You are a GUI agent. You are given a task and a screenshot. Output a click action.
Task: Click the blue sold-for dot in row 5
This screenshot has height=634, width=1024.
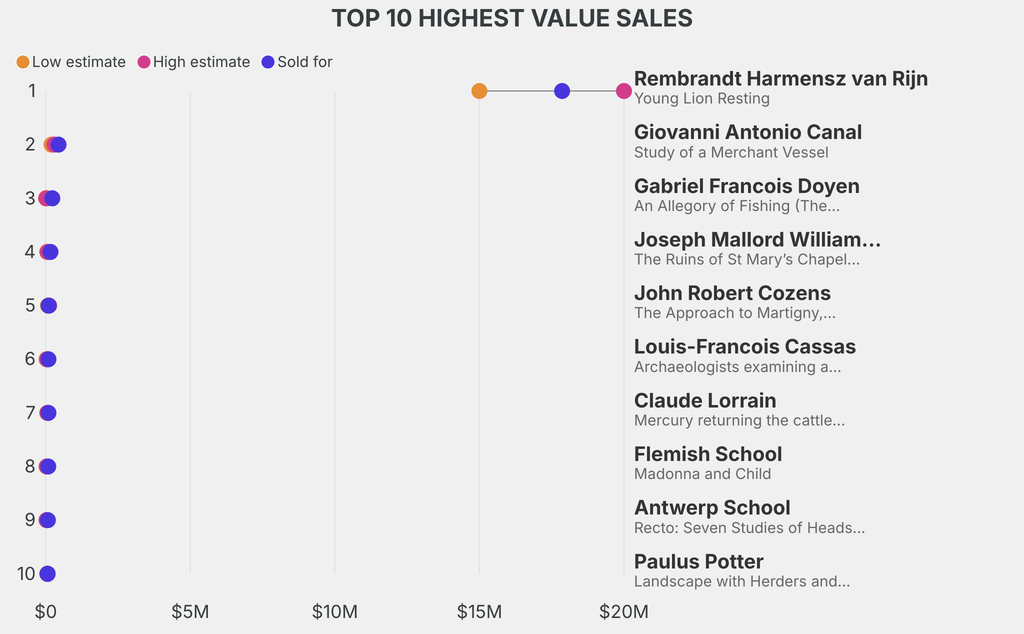pyautogui.click(x=49, y=306)
